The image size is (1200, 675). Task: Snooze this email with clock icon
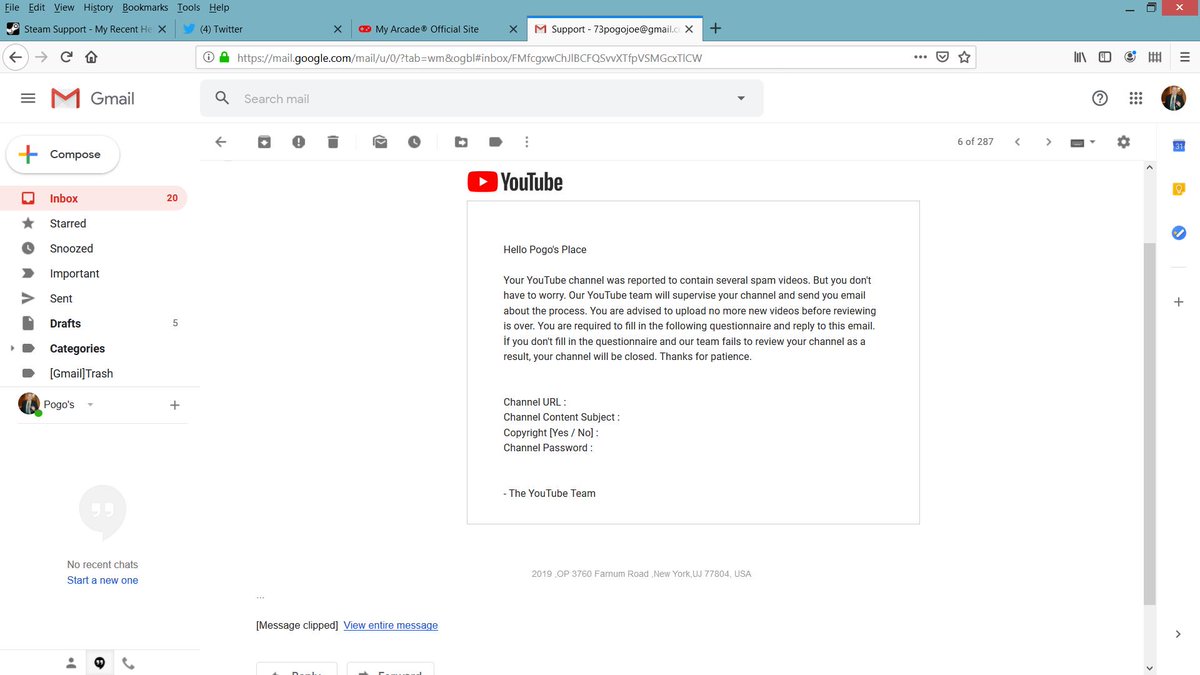point(414,142)
